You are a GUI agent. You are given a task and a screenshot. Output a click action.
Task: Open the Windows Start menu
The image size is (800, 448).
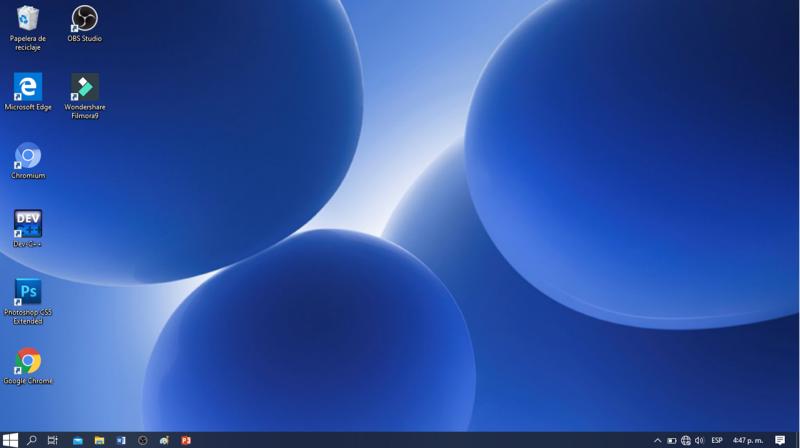point(10,440)
